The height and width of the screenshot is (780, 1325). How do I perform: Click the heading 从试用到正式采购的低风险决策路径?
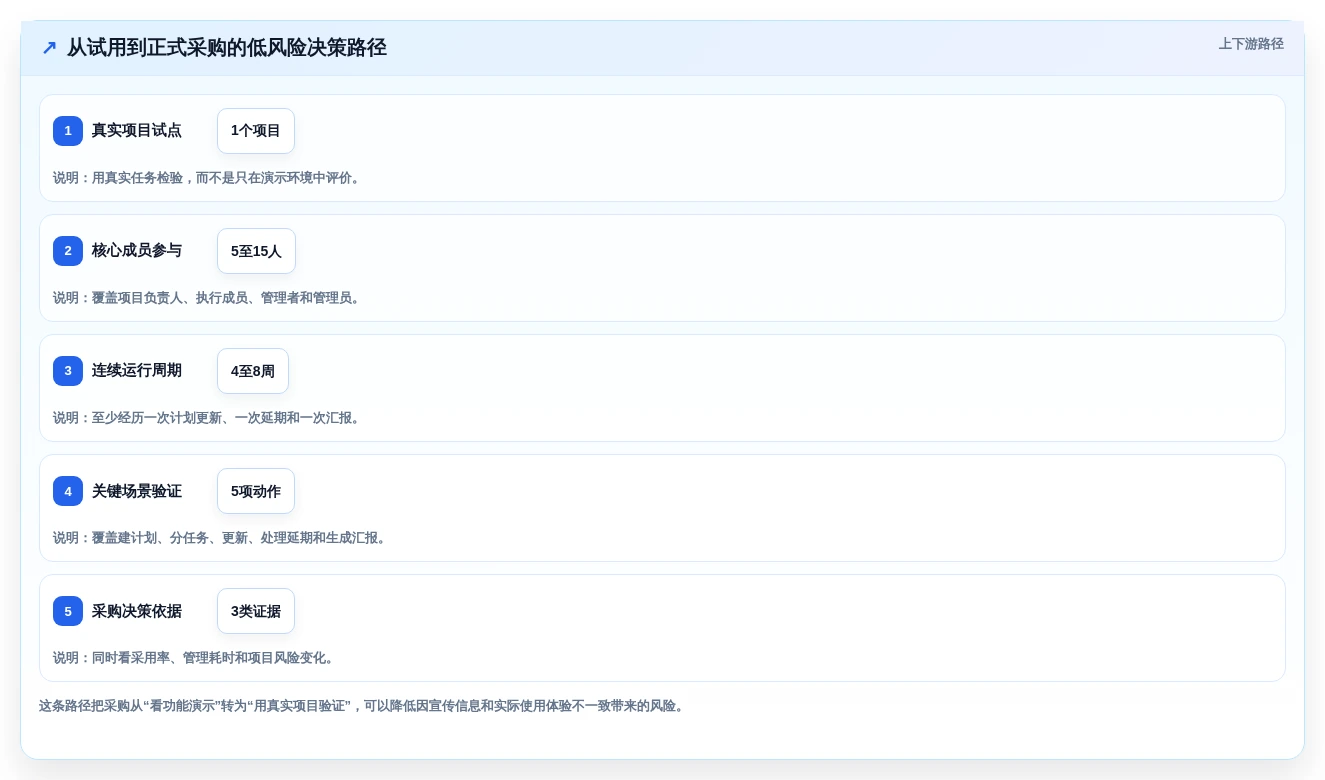point(227,48)
